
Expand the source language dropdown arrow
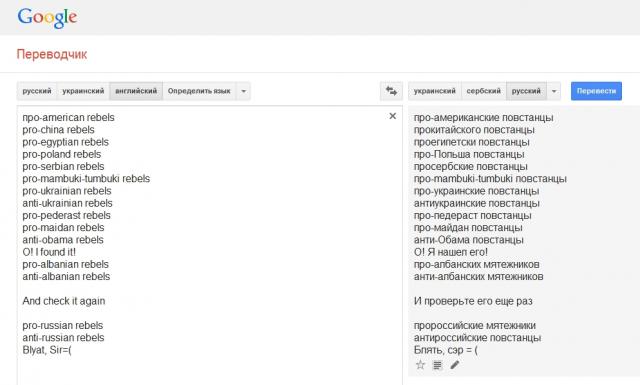pos(243,91)
